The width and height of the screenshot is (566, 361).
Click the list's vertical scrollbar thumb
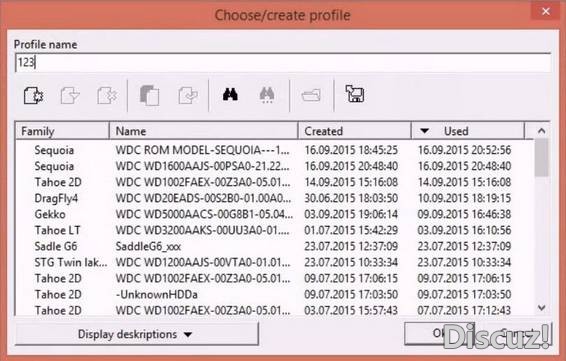[x=541, y=158]
